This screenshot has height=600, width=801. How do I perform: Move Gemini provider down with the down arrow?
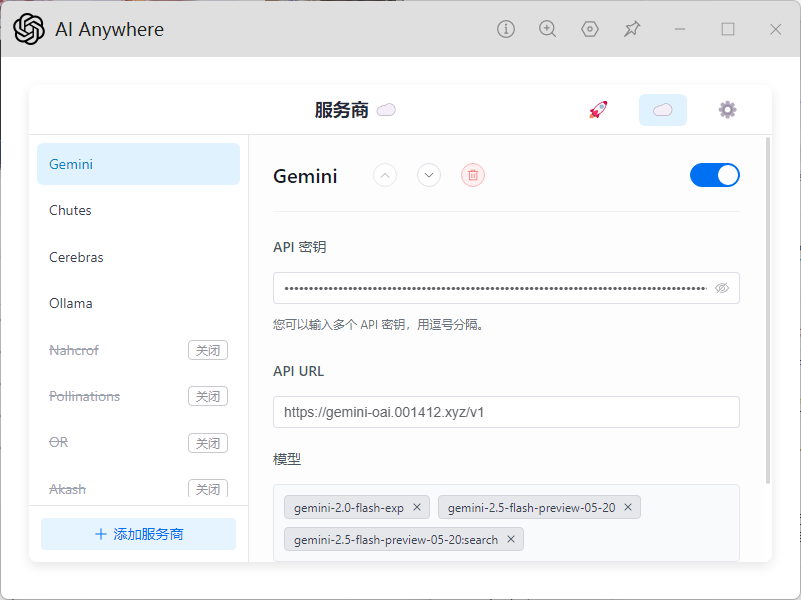[x=429, y=176]
